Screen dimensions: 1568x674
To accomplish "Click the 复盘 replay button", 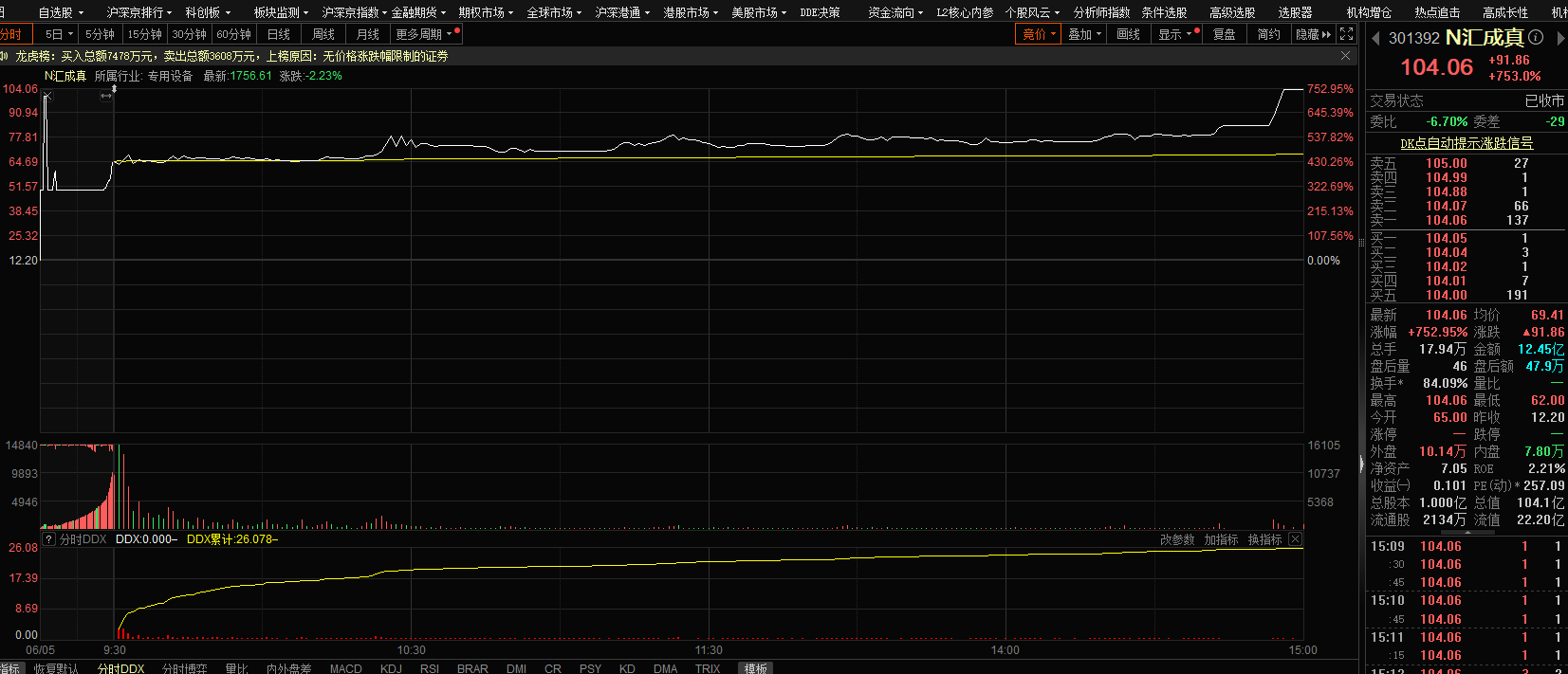I will (1224, 34).
